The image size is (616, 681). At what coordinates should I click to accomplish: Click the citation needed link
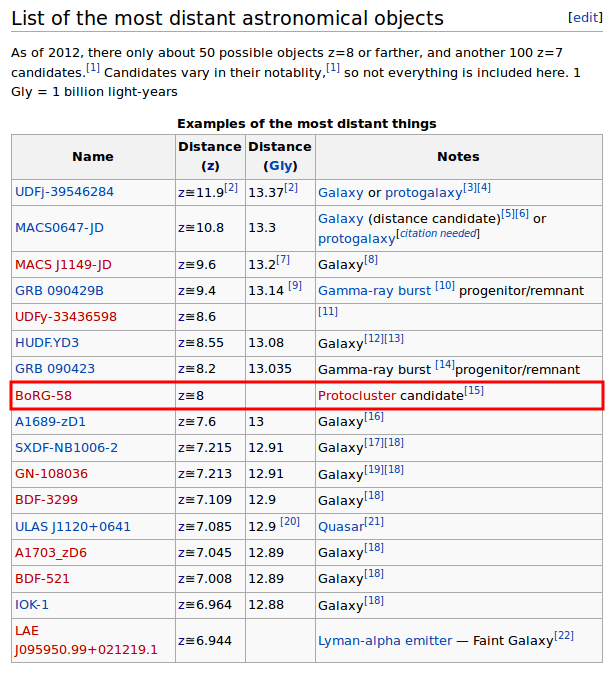(438, 234)
